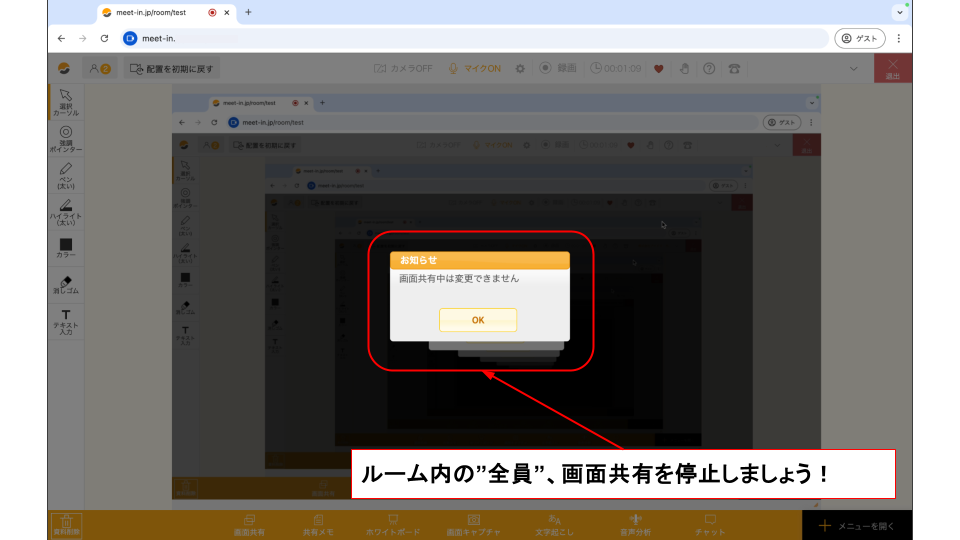Select the 消しゴム eraser tool
960x540 pixels.
pyautogui.click(x=66, y=285)
